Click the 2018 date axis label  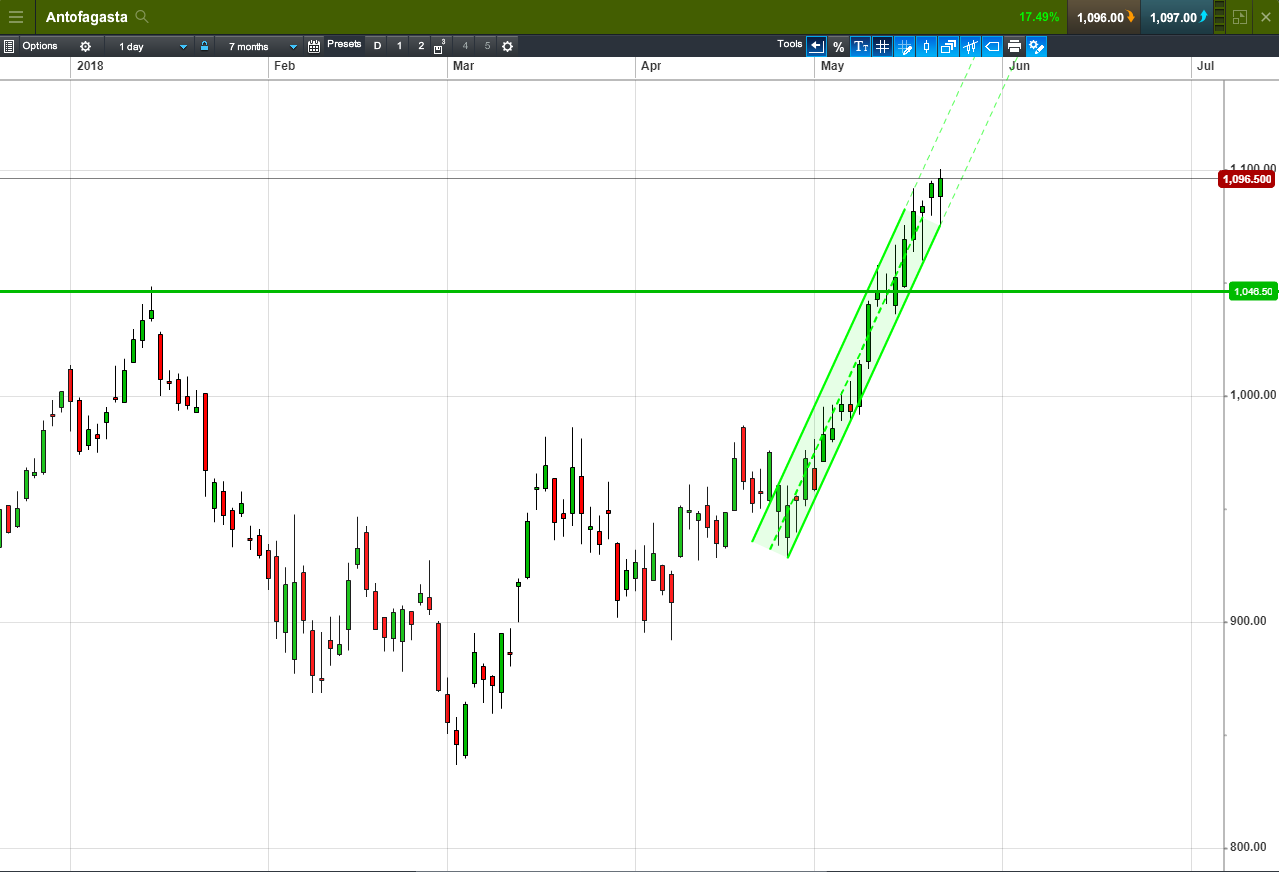(x=90, y=66)
